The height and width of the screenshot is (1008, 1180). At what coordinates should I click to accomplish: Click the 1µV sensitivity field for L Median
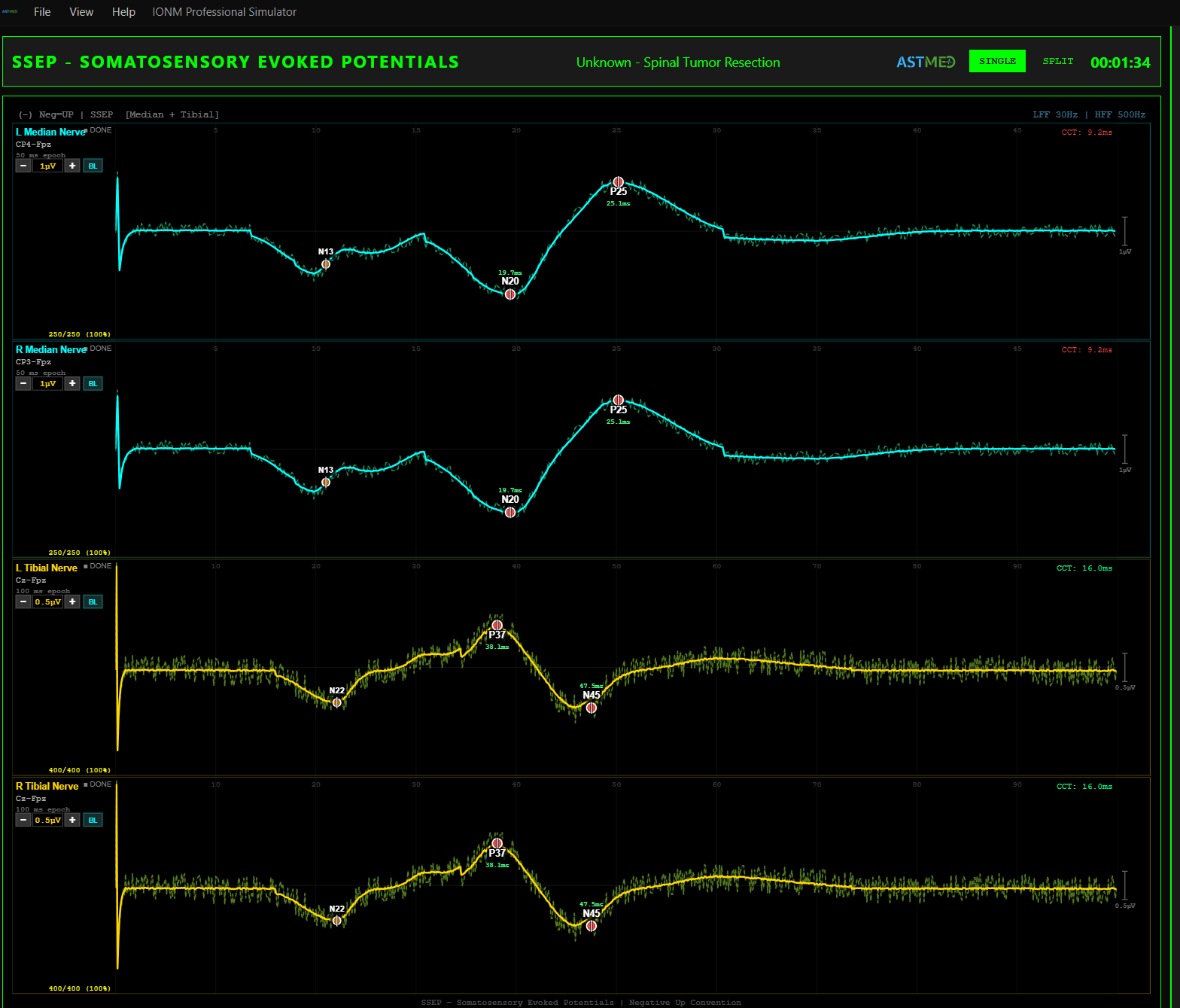[47, 166]
